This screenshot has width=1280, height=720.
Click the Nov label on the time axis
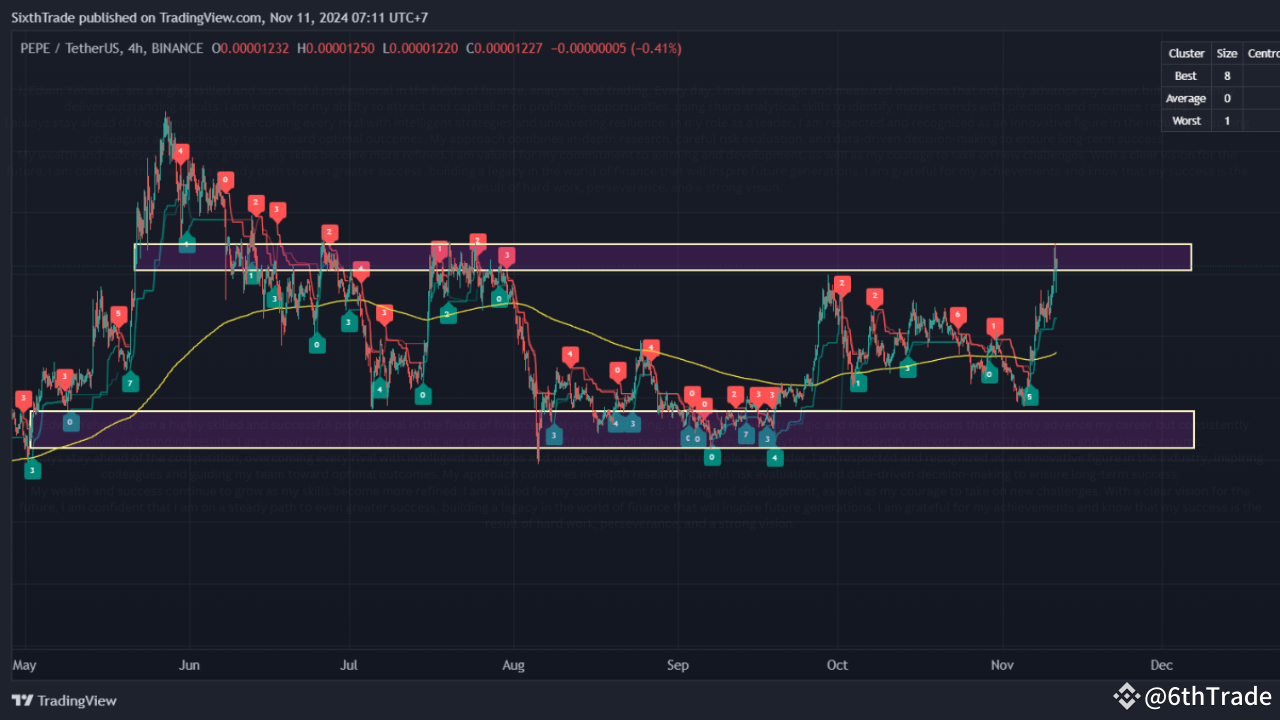[x=1002, y=665]
